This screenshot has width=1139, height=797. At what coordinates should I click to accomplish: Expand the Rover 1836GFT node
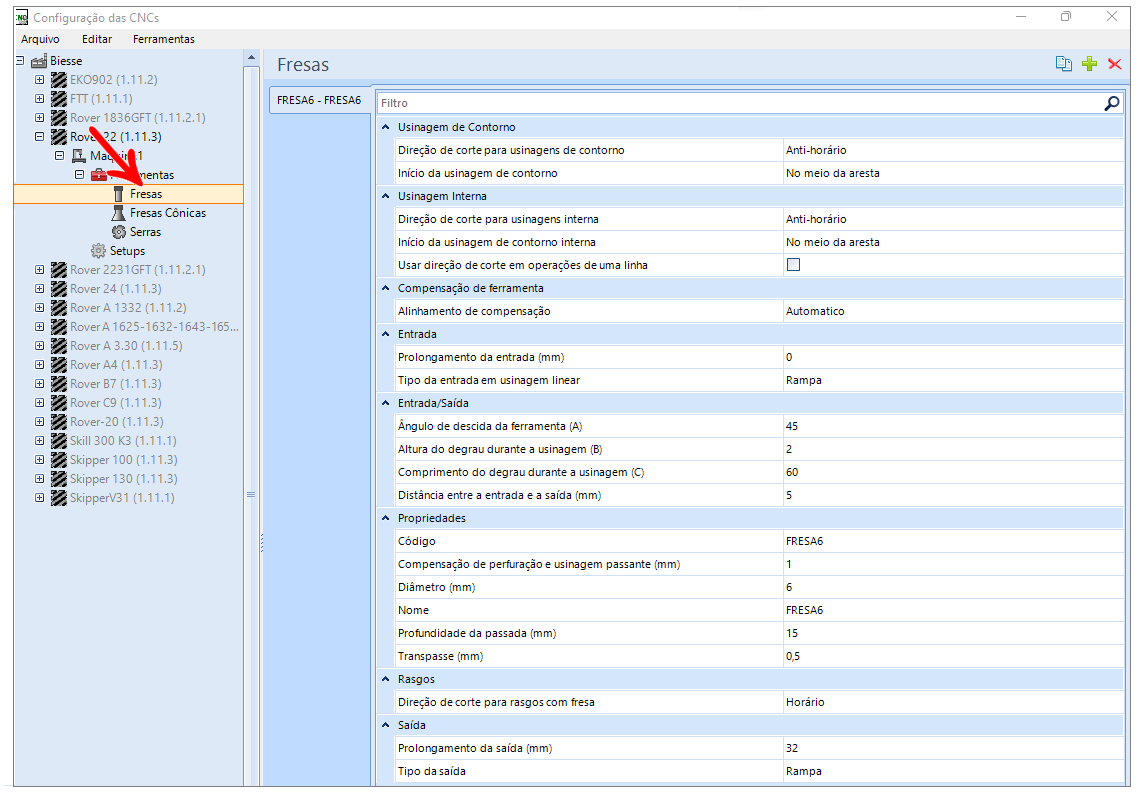tap(39, 118)
